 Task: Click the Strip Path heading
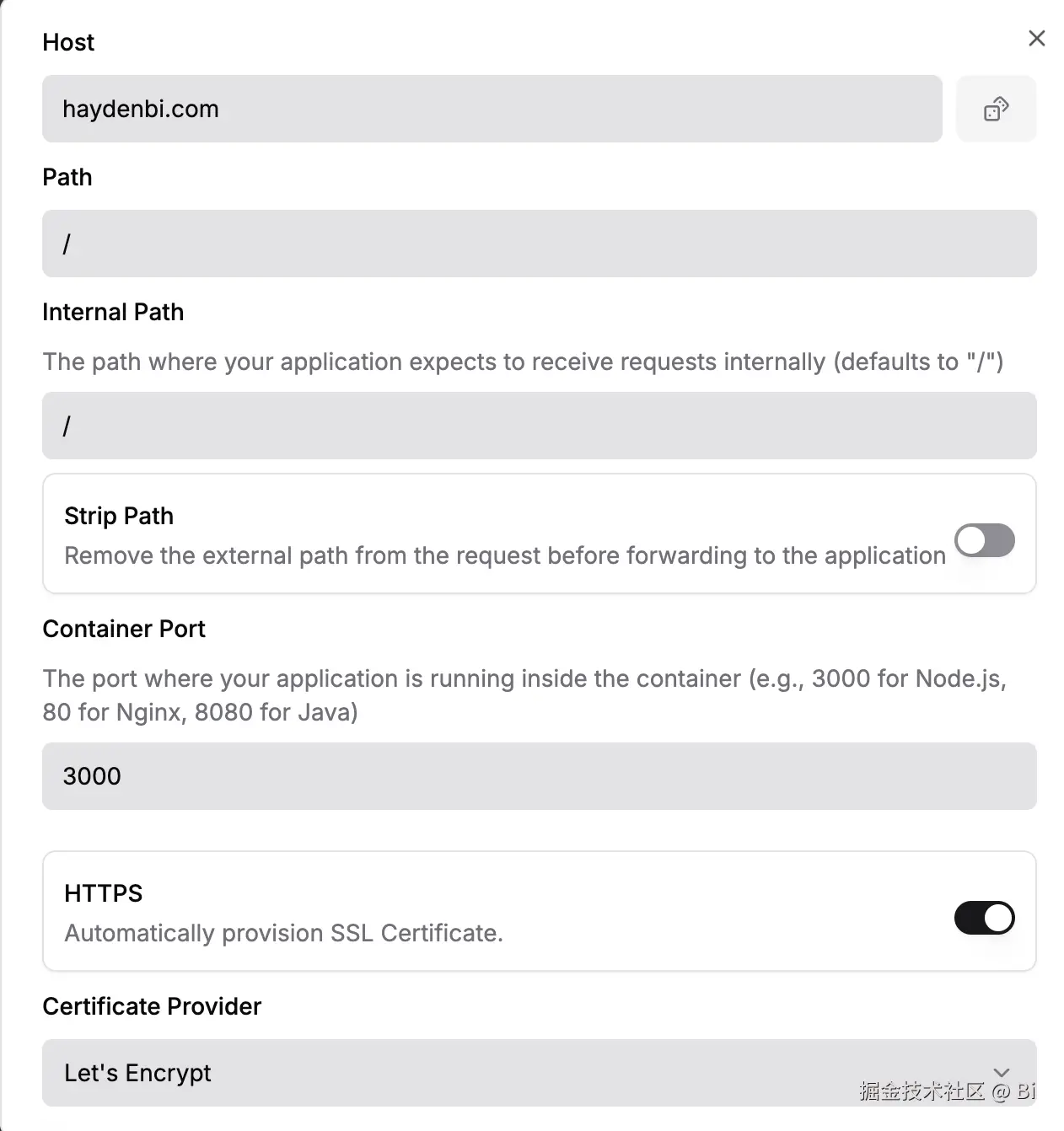coord(119,516)
